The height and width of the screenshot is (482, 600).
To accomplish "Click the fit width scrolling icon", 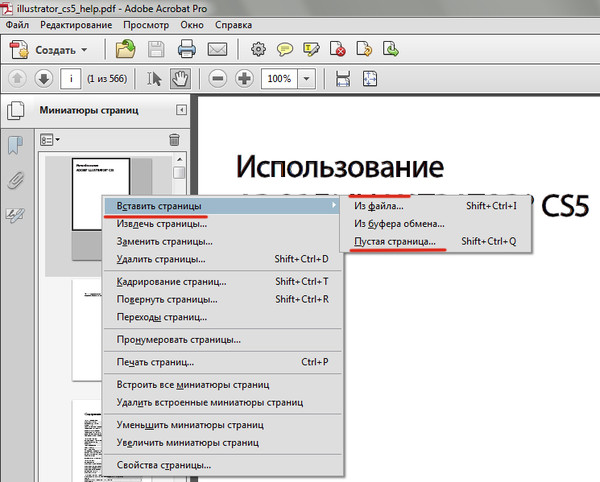I will 343,79.
